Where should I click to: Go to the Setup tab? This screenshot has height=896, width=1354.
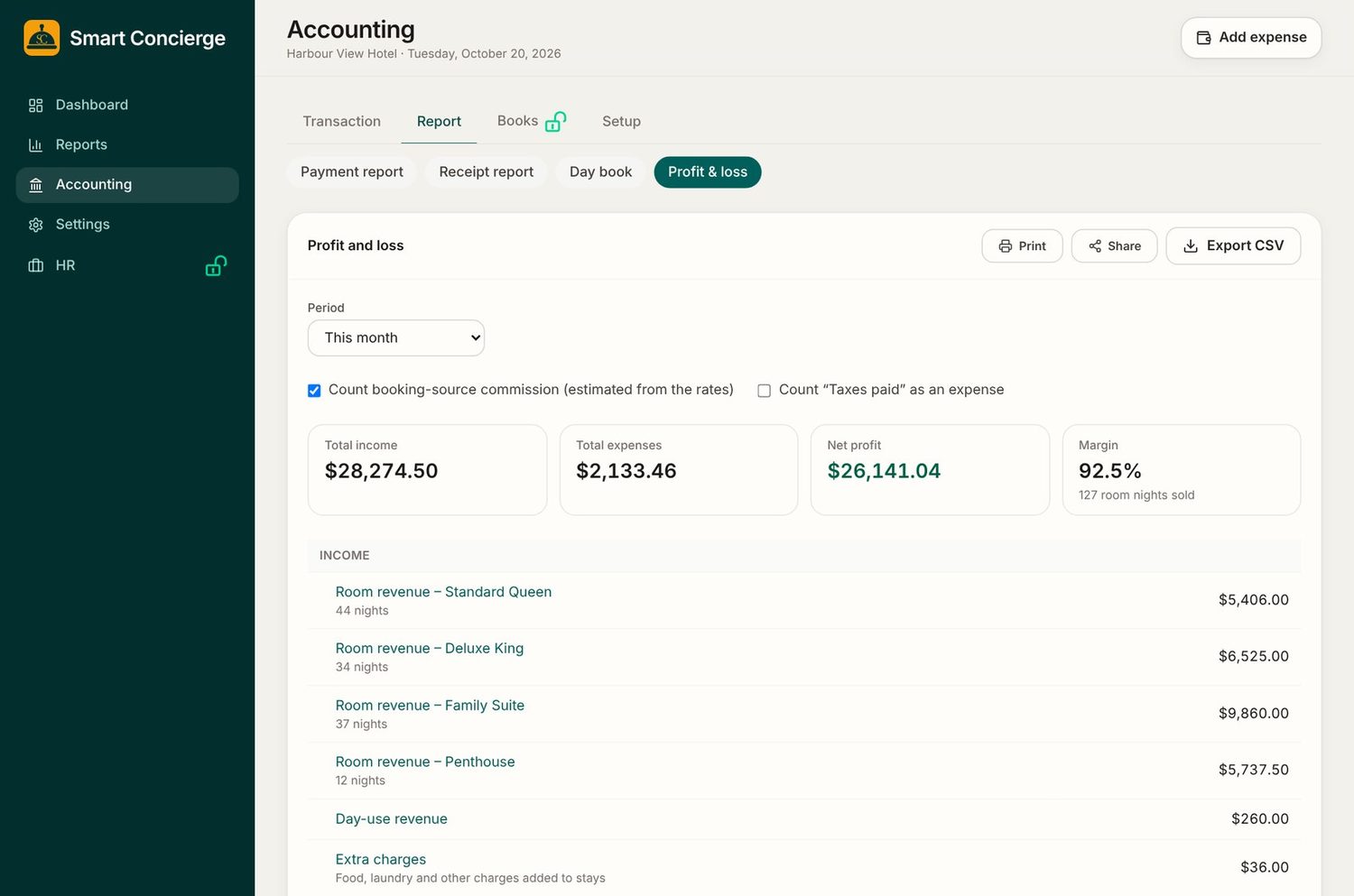(622, 122)
